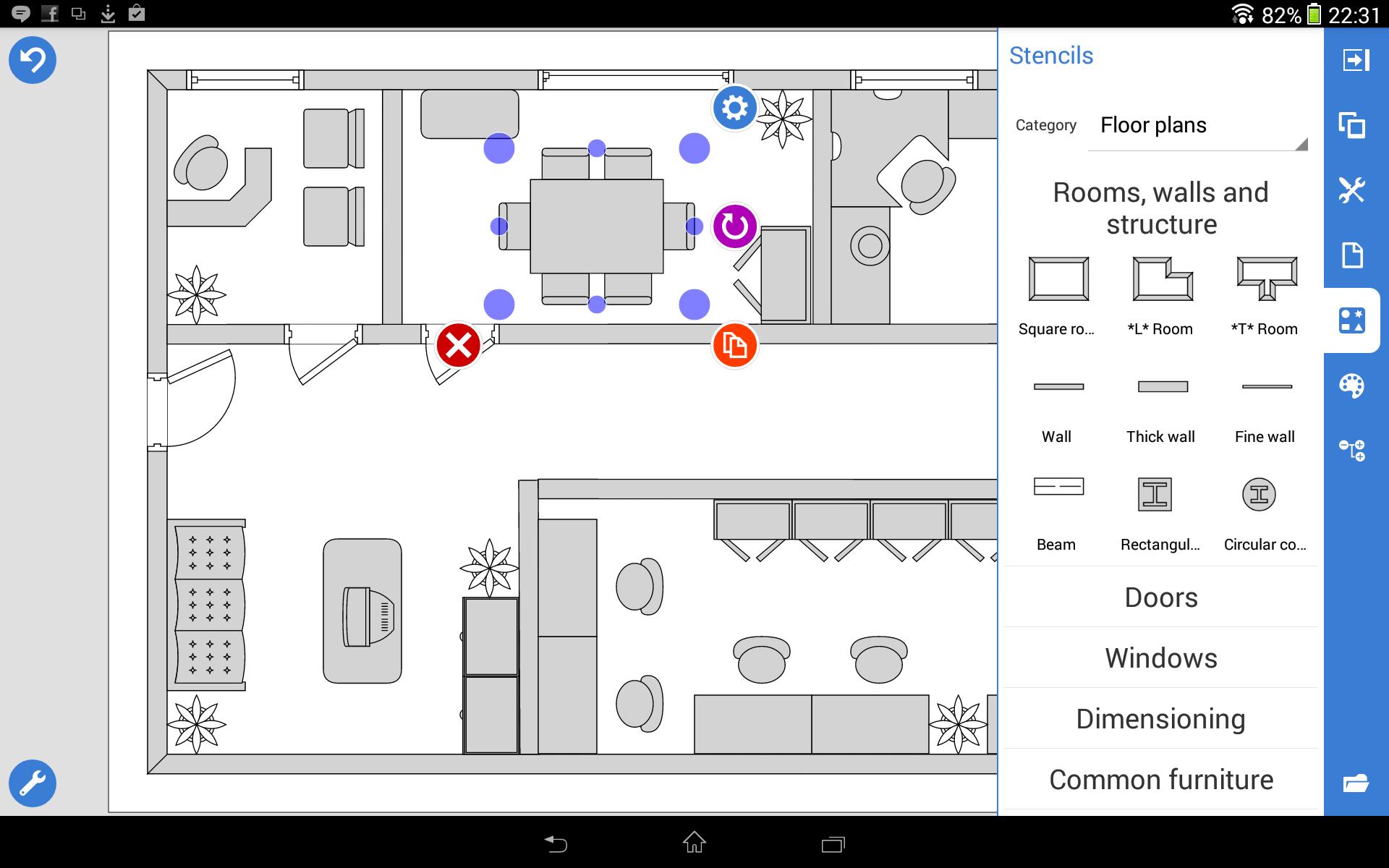Open the settings gear icon on canvas
The width and height of the screenshot is (1389, 868).
point(734,106)
